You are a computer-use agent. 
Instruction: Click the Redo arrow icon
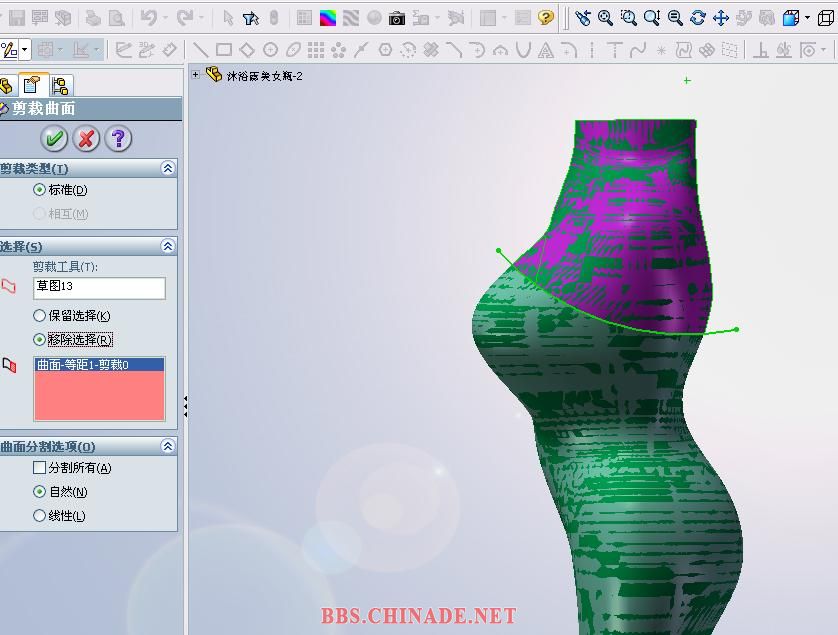(185, 18)
